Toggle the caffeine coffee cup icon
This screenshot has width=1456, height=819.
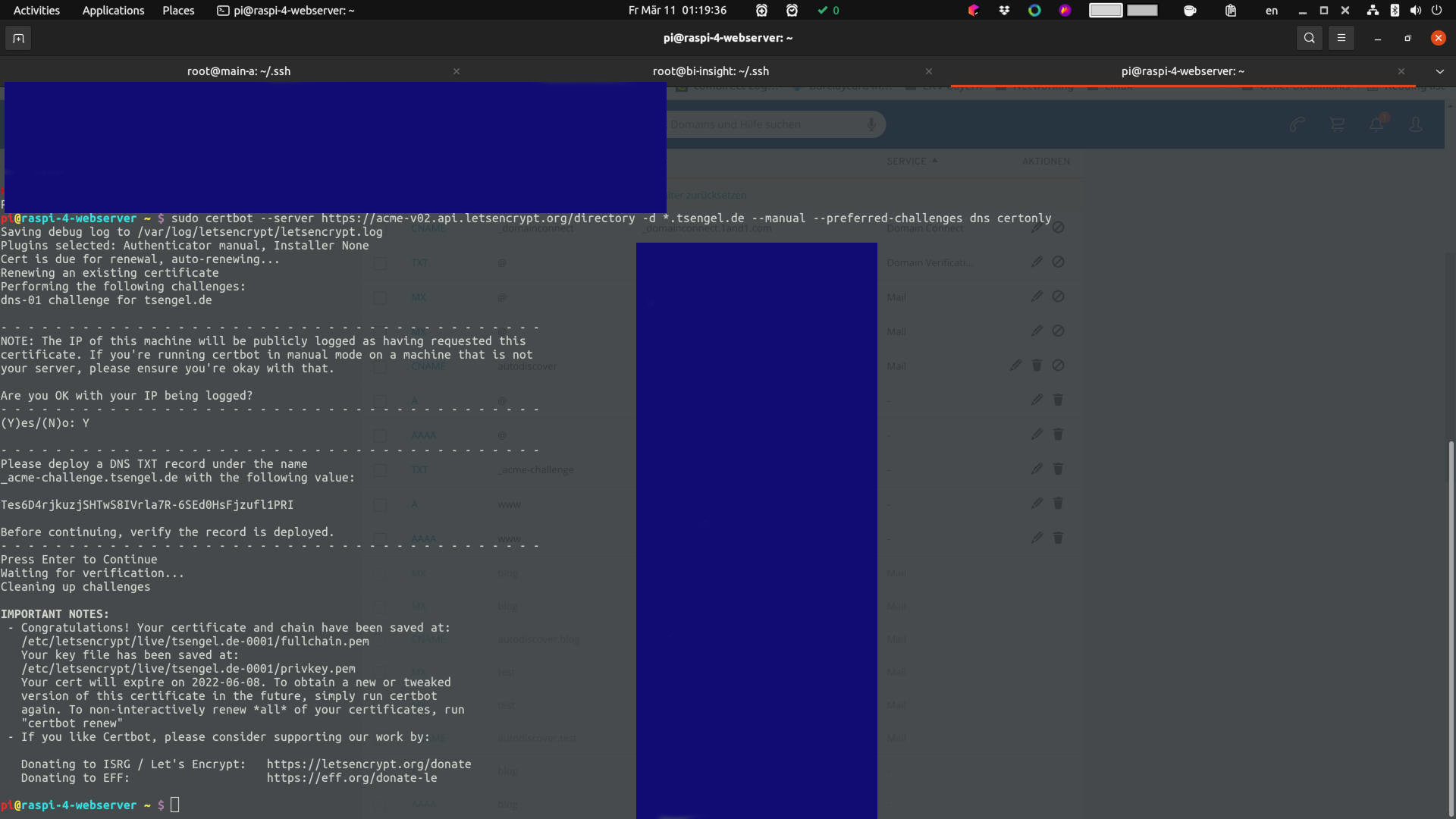(x=1190, y=10)
